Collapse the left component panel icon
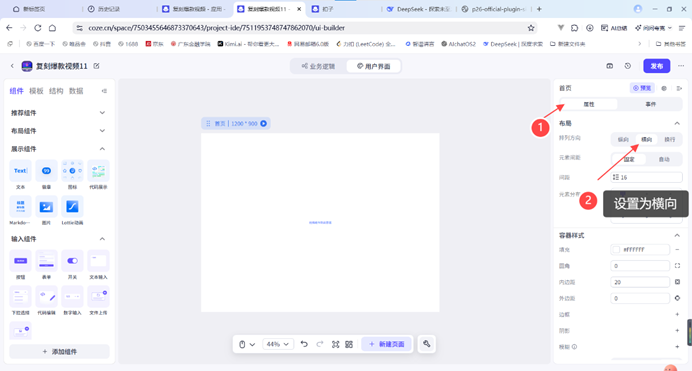Image resolution: width=692 pixels, height=371 pixels. pyautogui.click(x=104, y=91)
